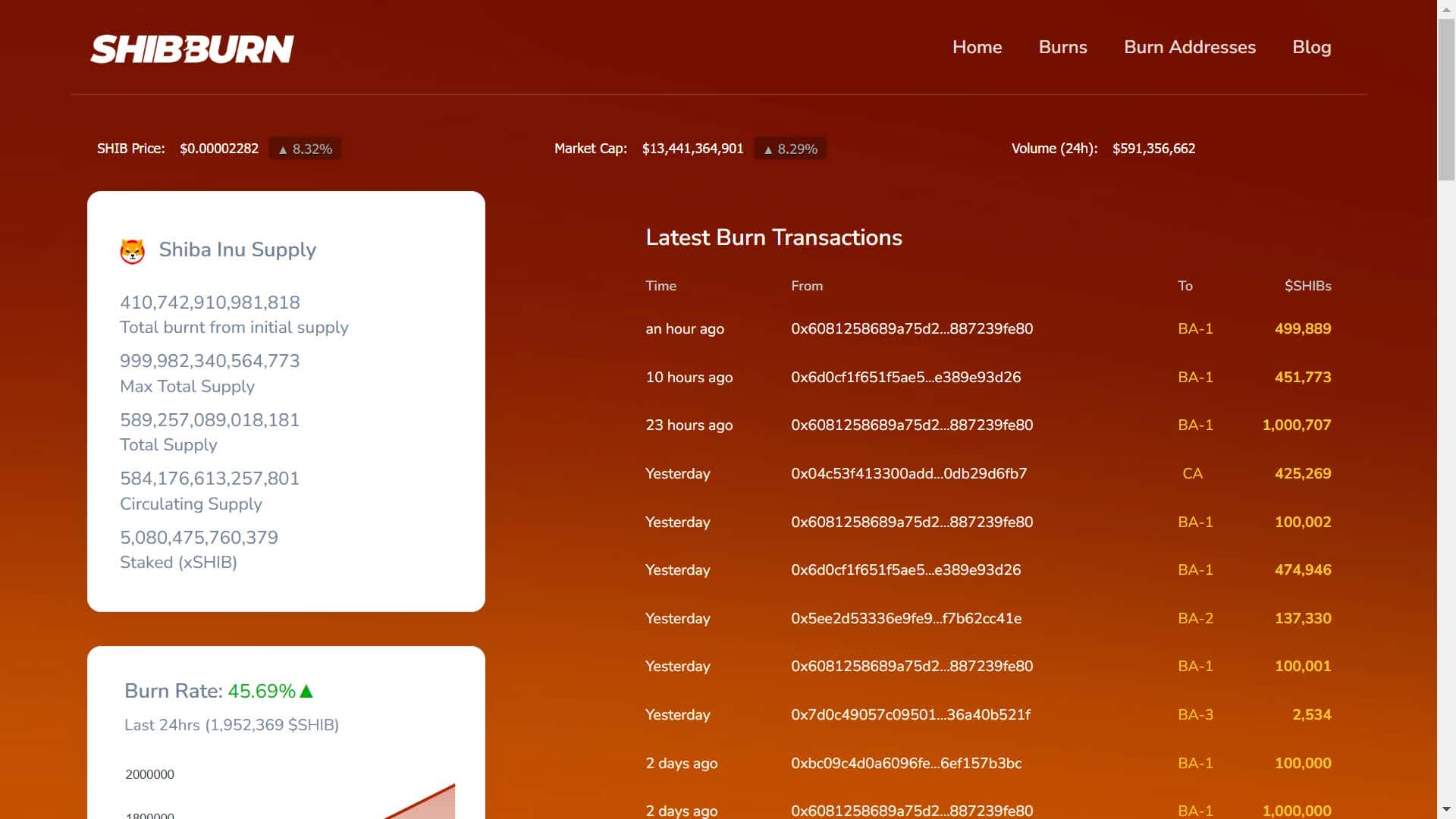
Task: Open sender address of the 451,773 burn
Action: [905, 377]
